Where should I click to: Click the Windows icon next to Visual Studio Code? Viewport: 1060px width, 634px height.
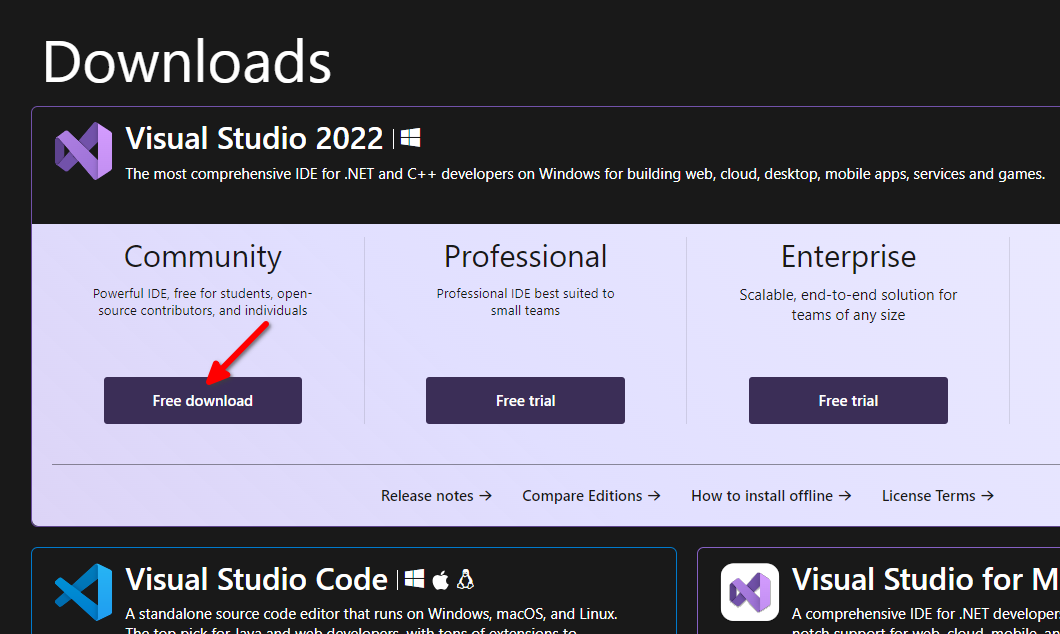pyautogui.click(x=414, y=579)
